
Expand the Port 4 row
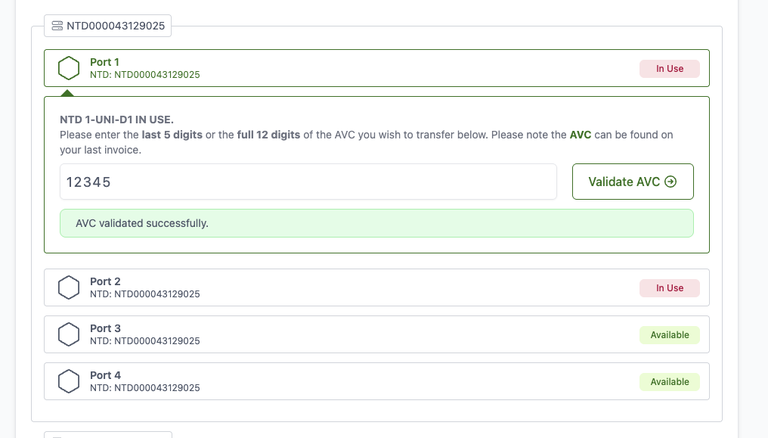377,381
